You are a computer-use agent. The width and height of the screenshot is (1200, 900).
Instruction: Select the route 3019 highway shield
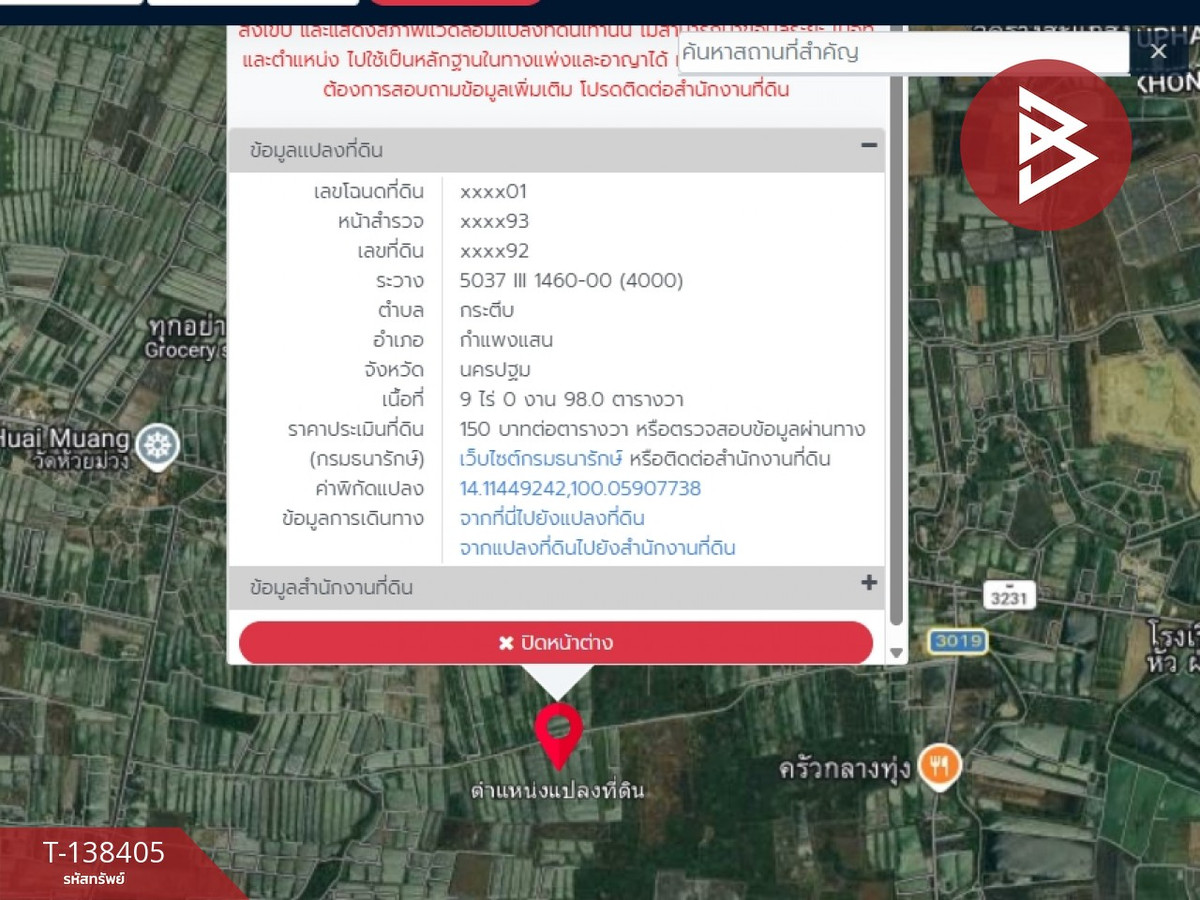coord(956,643)
